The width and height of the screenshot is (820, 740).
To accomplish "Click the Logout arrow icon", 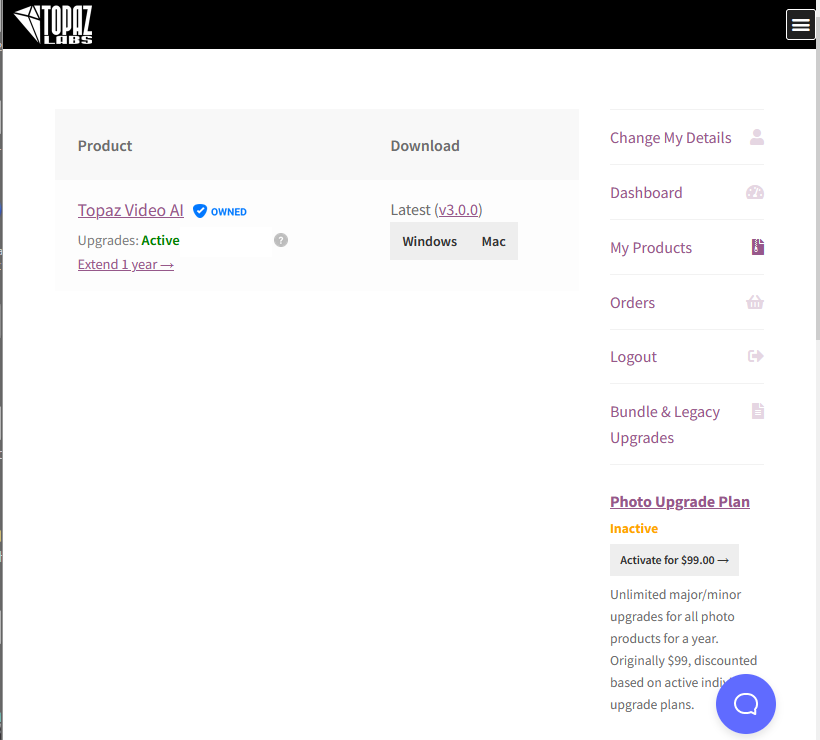I will click(x=755, y=356).
